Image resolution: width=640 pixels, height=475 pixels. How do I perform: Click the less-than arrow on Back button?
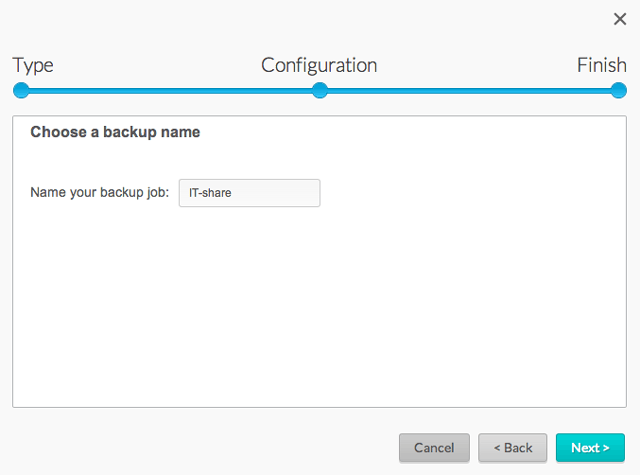[x=497, y=448]
